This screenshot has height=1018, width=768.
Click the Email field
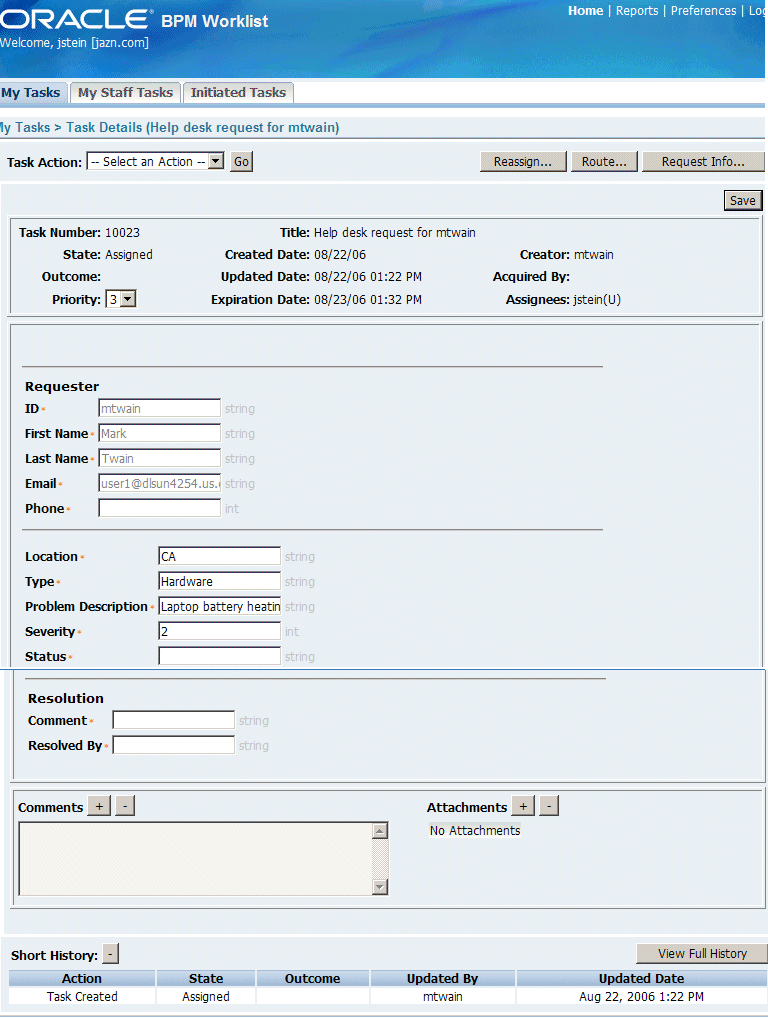160,484
